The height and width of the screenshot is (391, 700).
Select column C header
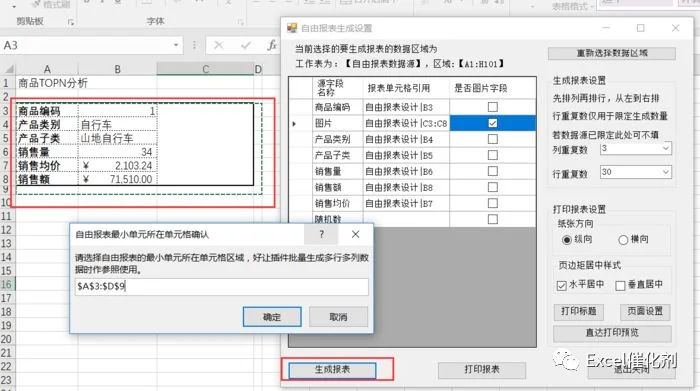[x=205, y=69]
